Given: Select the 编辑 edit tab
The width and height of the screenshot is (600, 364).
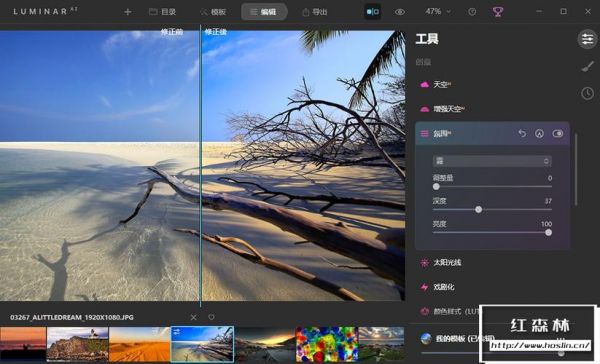Looking at the screenshot, I should [x=264, y=12].
